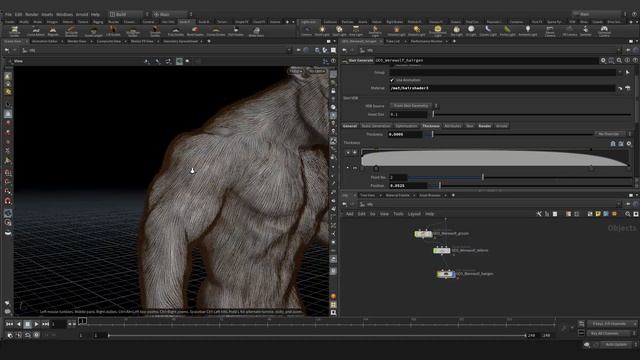
Task: Switch to the Geometry Spreadsheet tab
Action: 180,41
